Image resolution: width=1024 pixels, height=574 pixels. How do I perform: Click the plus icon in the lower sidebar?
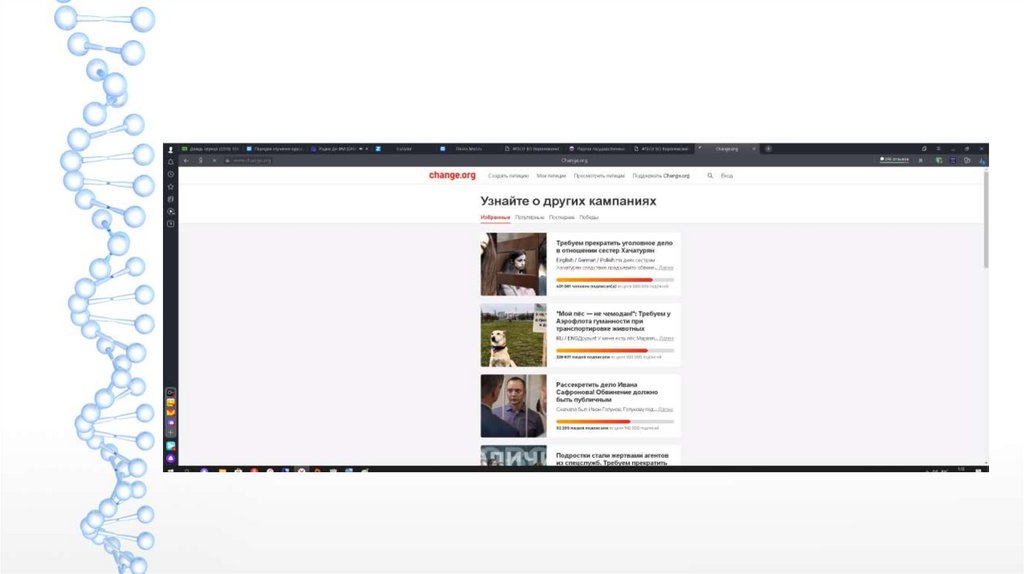[x=170, y=433]
